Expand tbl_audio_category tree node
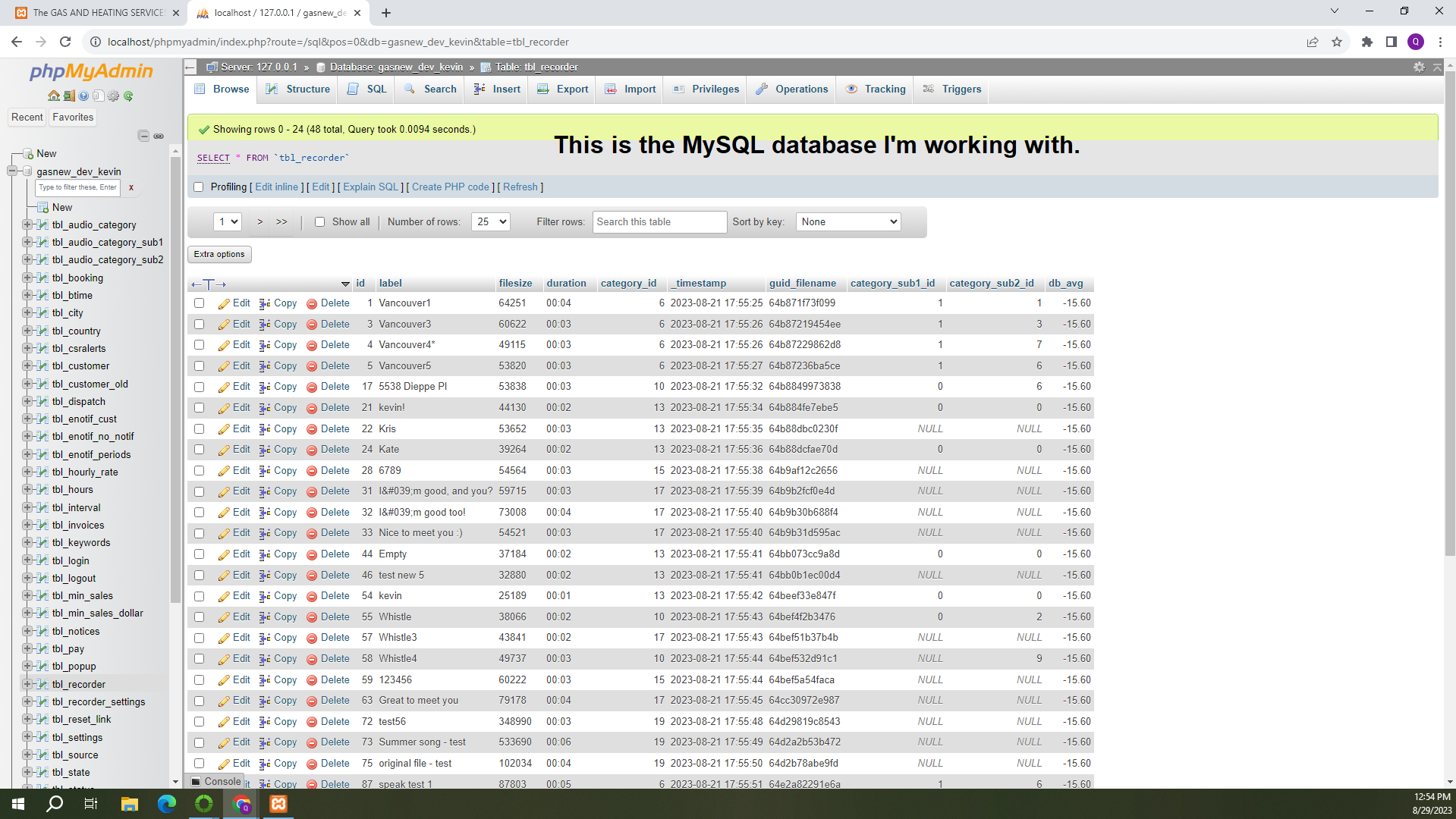The height and width of the screenshot is (819, 1456). (x=27, y=224)
